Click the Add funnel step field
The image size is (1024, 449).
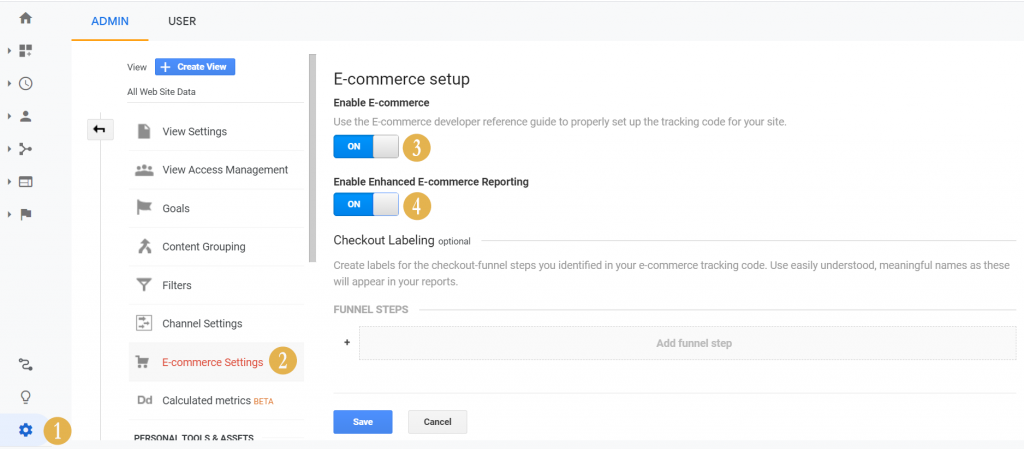[693, 343]
